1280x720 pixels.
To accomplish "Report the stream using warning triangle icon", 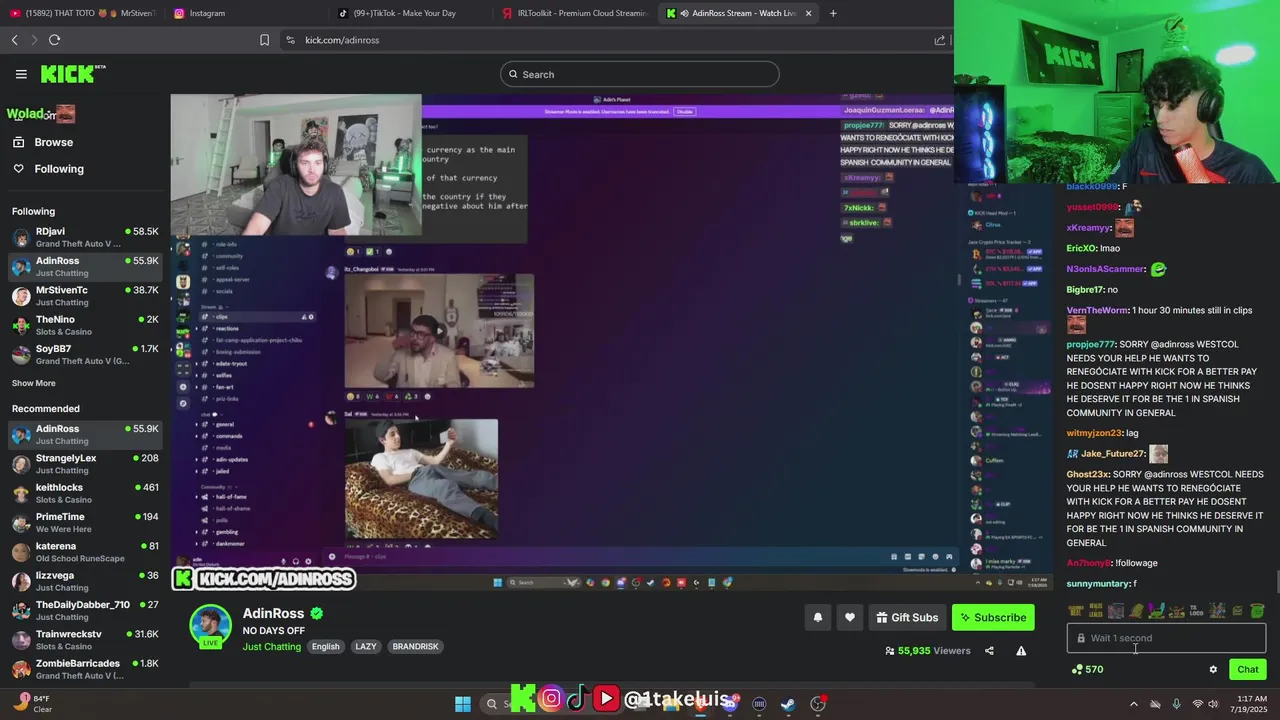I will [1021, 651].
